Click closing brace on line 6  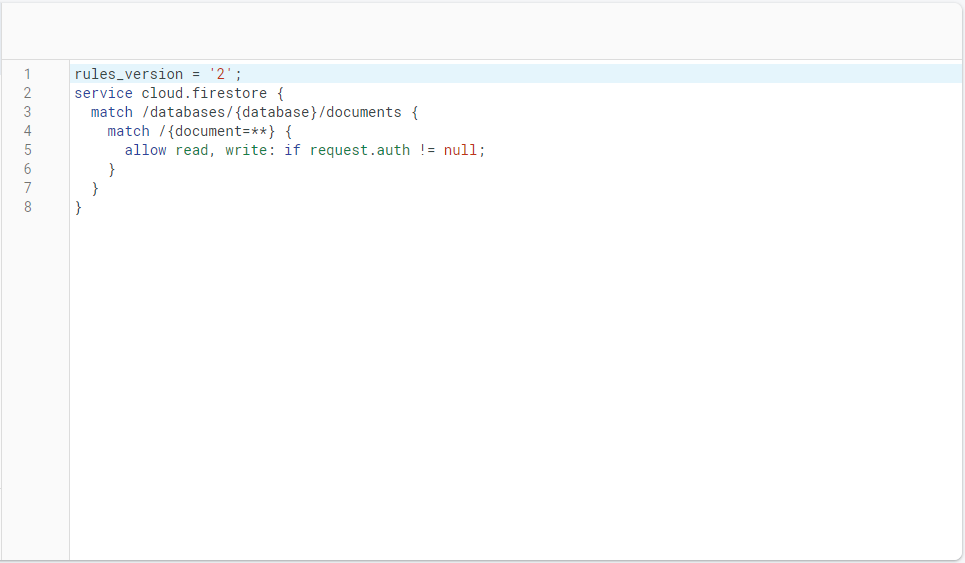click(111, 170)
